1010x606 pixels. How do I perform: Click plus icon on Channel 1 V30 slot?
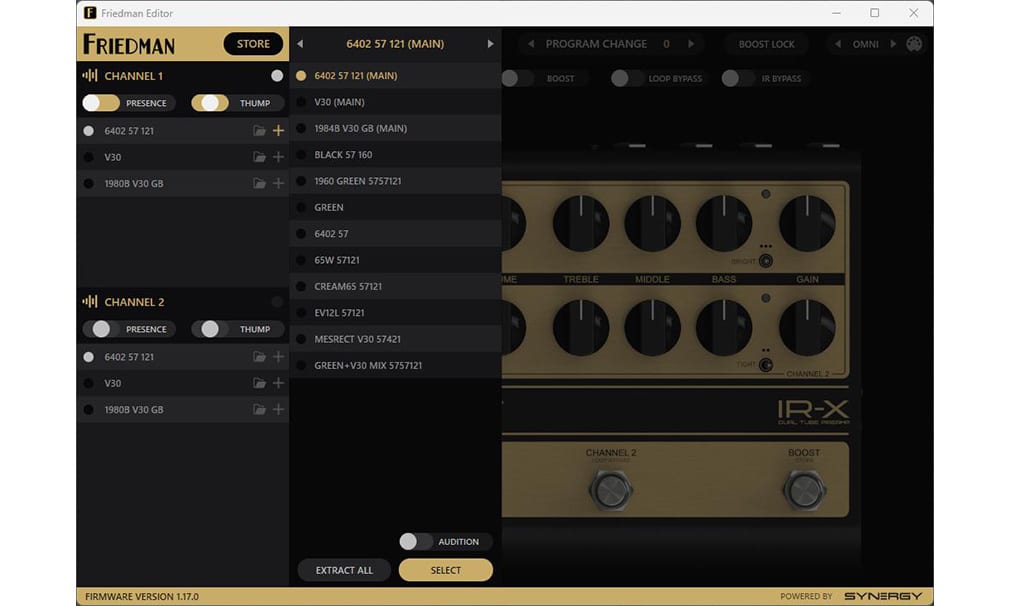(278, 157)
